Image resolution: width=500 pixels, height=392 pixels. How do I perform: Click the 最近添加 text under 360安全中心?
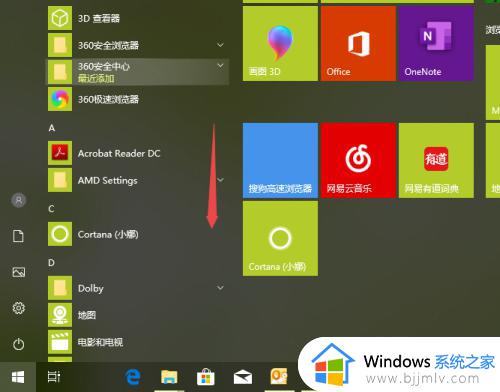click(x=96, y=79)
